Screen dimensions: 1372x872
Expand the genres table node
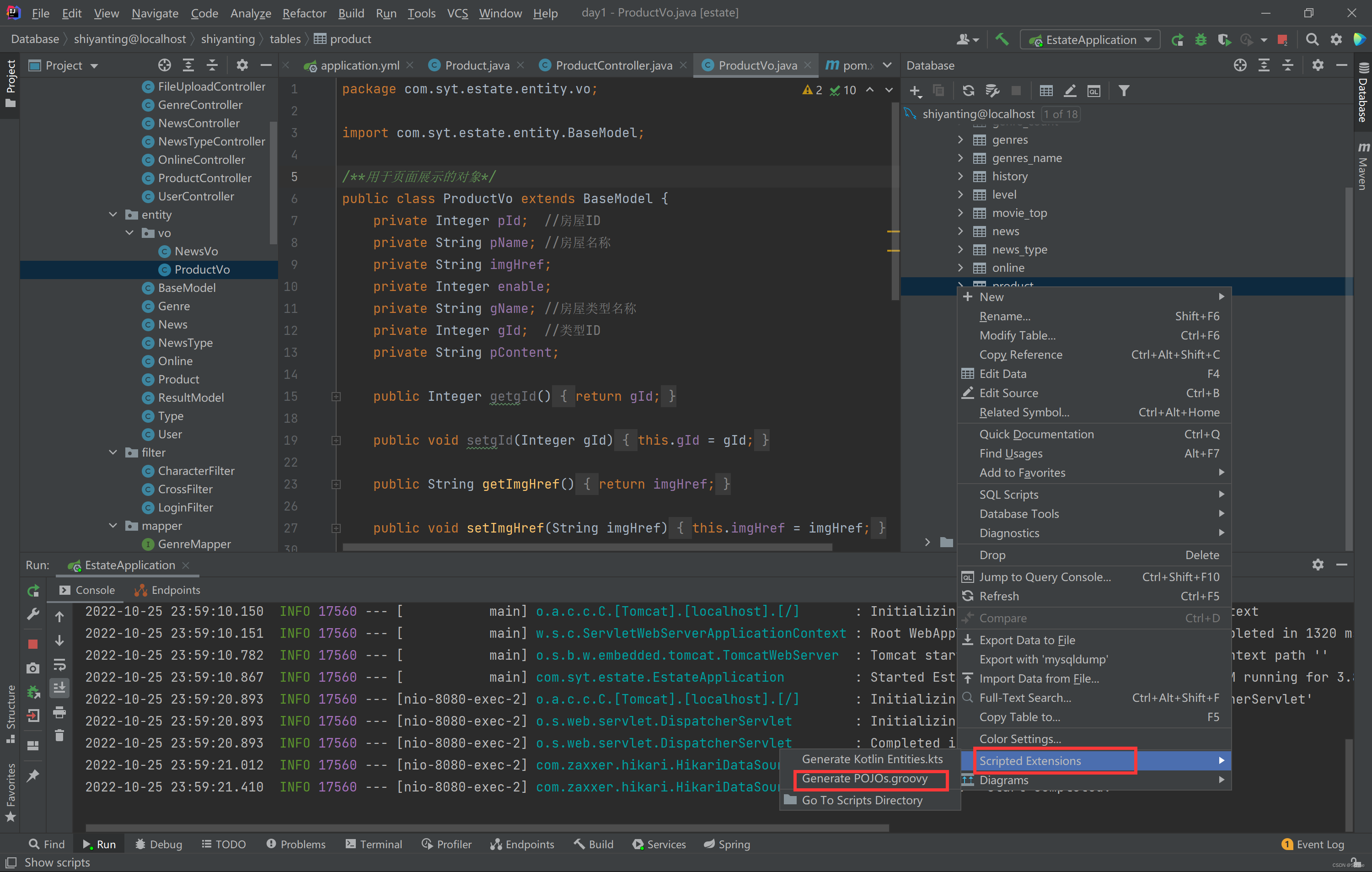click(960, 140)
